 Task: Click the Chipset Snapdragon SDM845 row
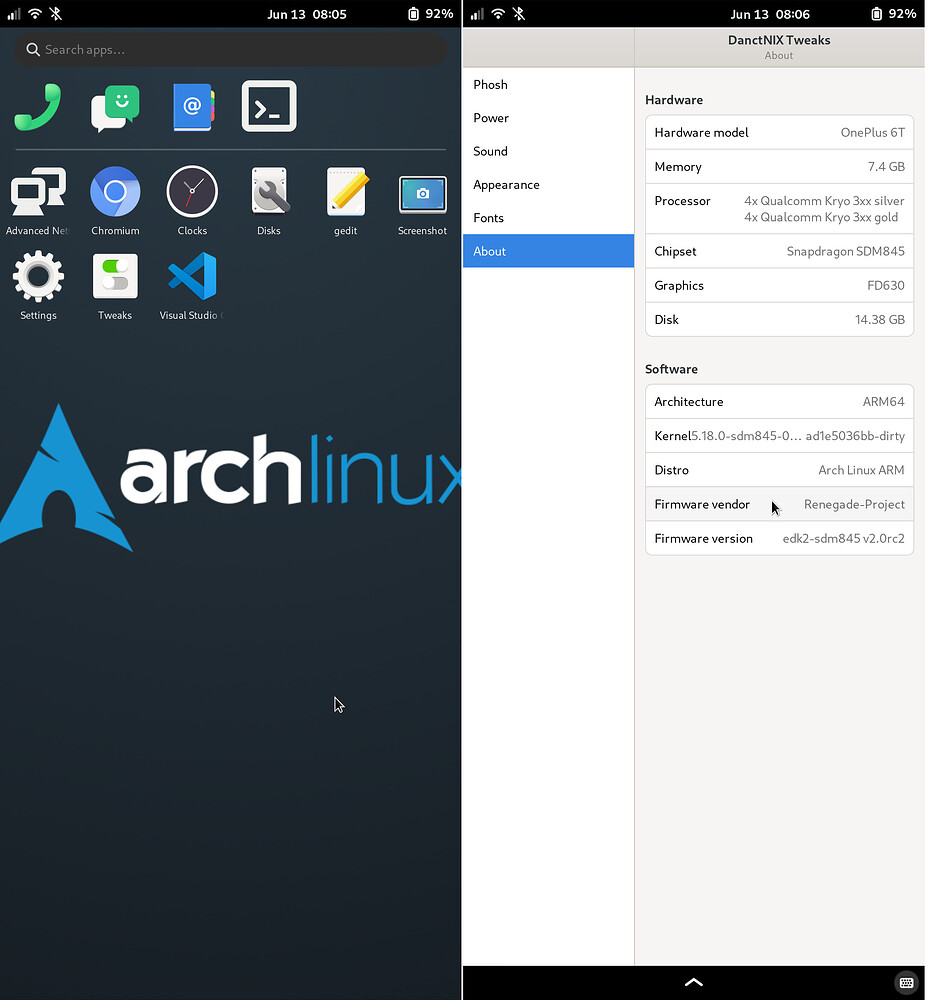pos(779,251)
